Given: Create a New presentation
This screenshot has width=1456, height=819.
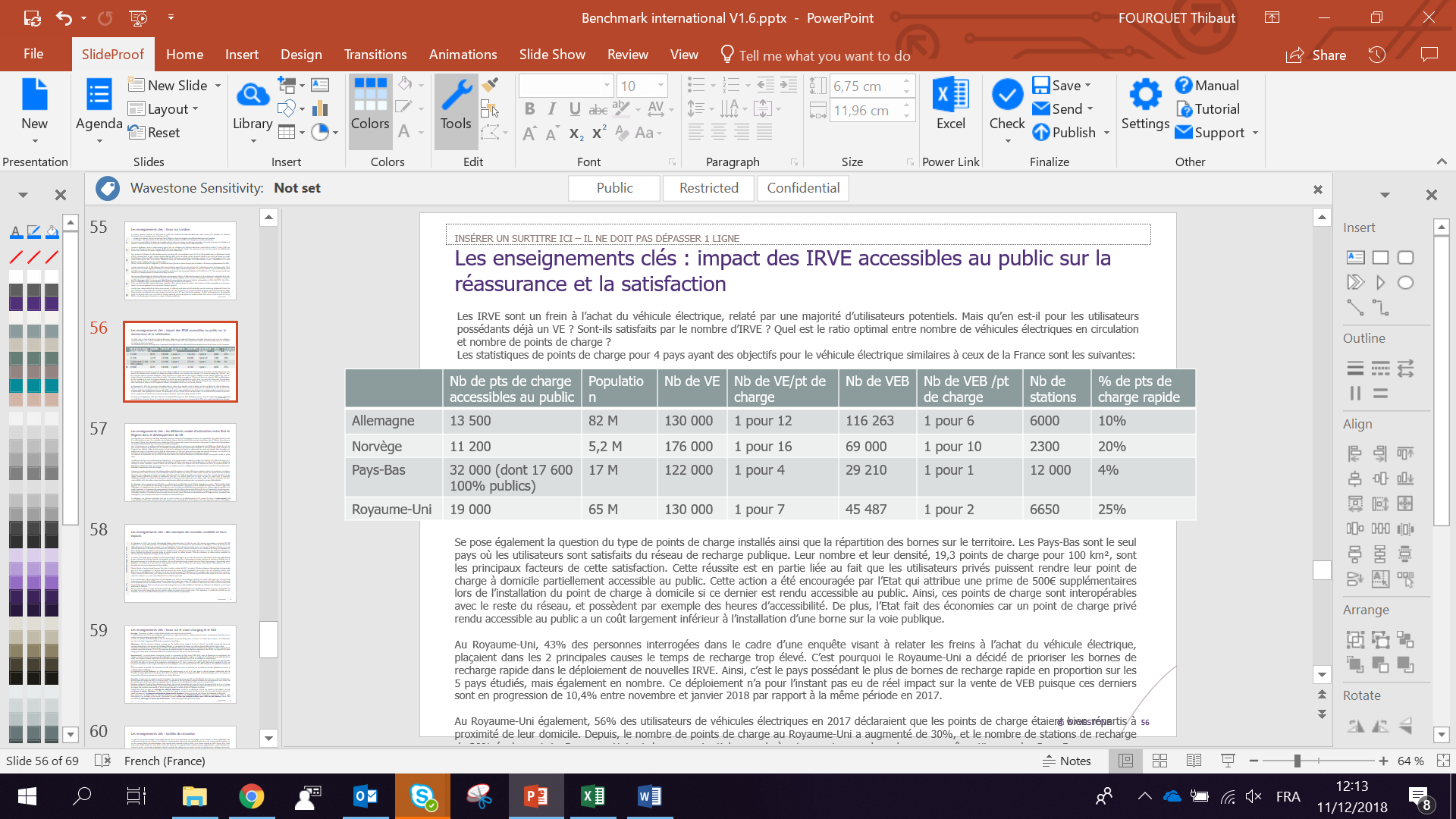Looking at the screenshot, I should pos(34,110).
